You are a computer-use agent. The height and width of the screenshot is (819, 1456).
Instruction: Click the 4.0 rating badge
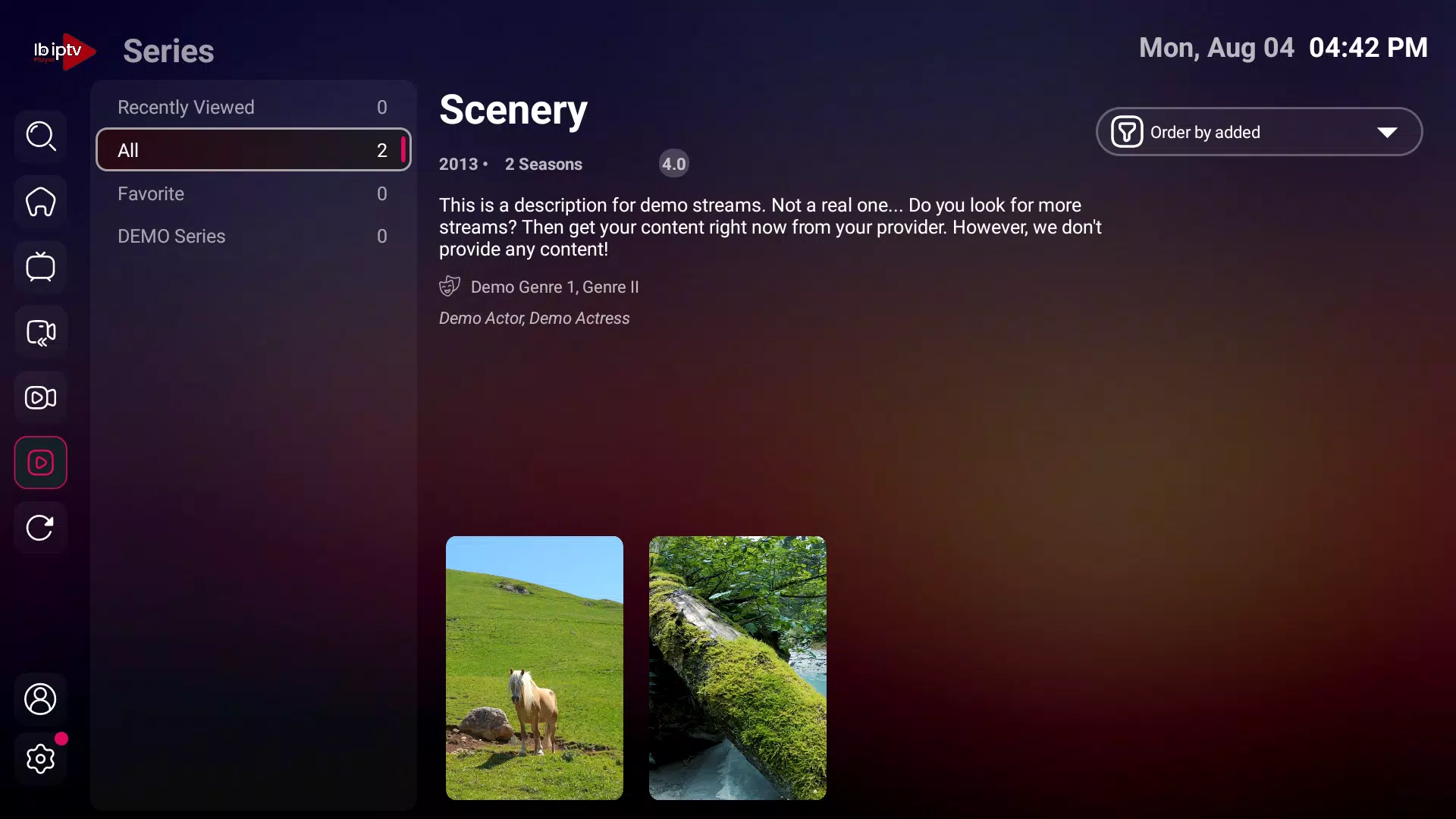click(x=673, y=164)
